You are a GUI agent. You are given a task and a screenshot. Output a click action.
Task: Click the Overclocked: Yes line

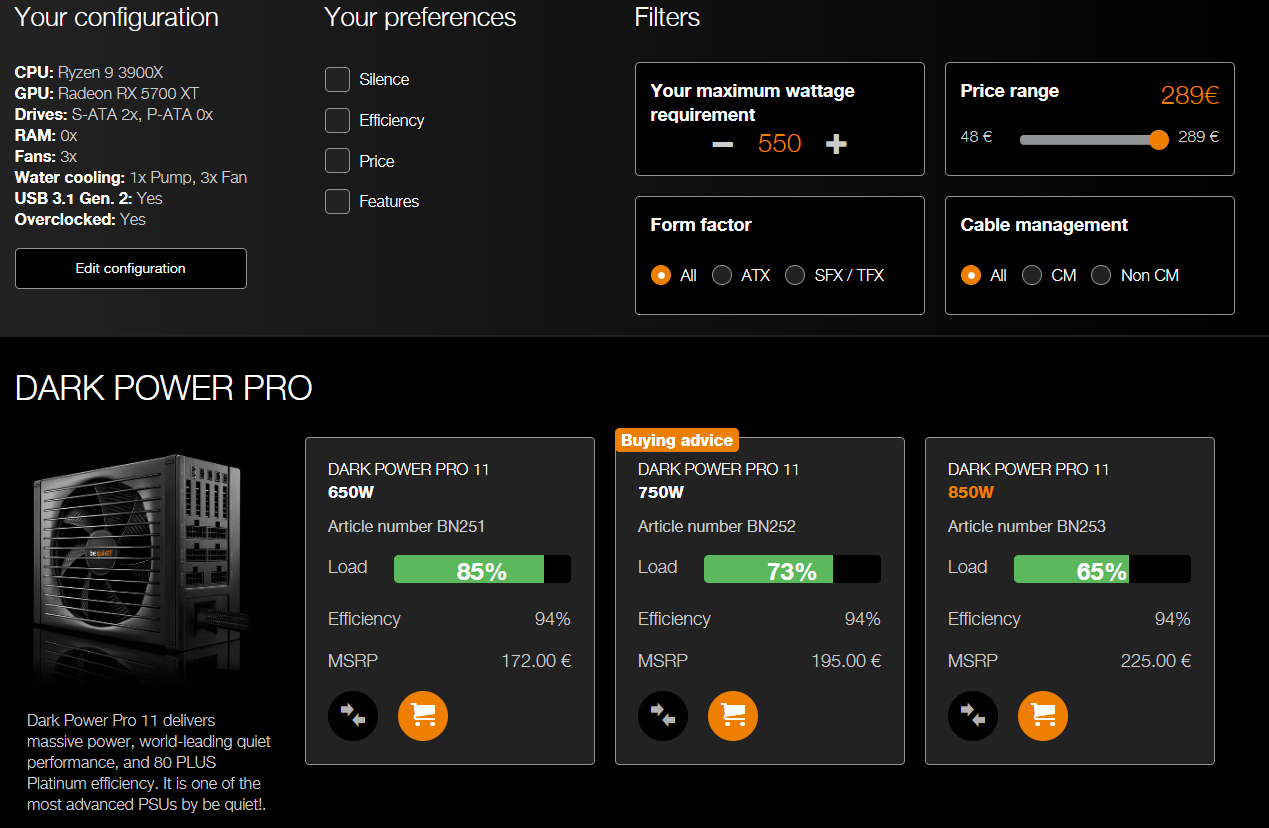(80, 219)
